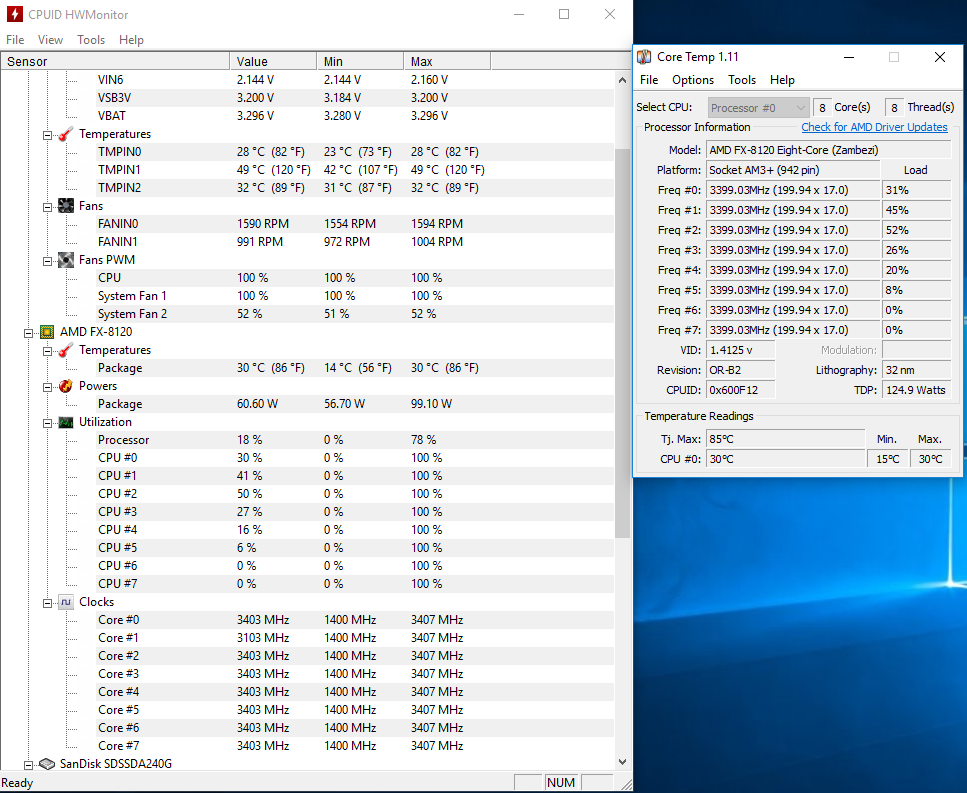Click the Freq #2 frequency field in Core Temp
Image resolution: width=967 pixels, height=793 pixels.
(x=792, y=230)
